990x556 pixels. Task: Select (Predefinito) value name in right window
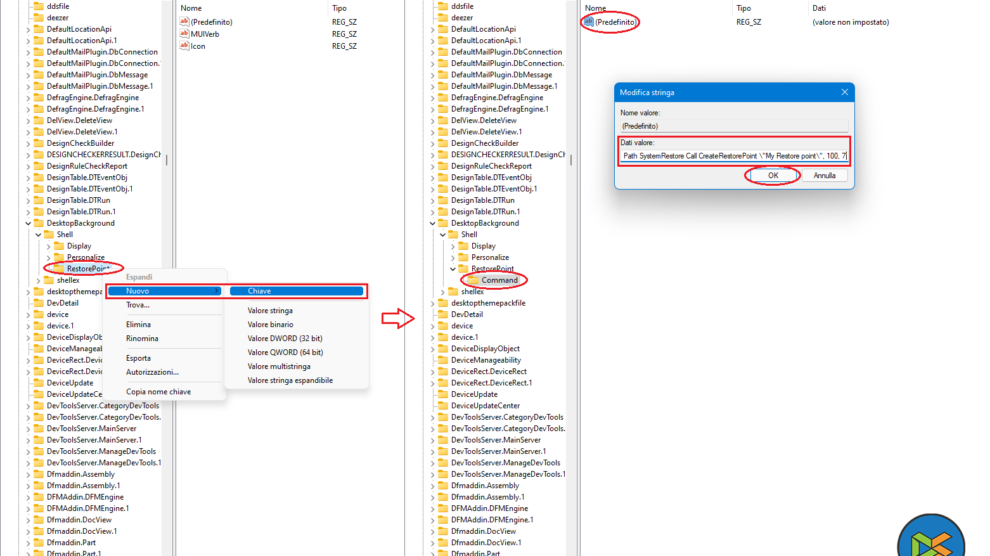pyautogui.click(x=615, y=21)
